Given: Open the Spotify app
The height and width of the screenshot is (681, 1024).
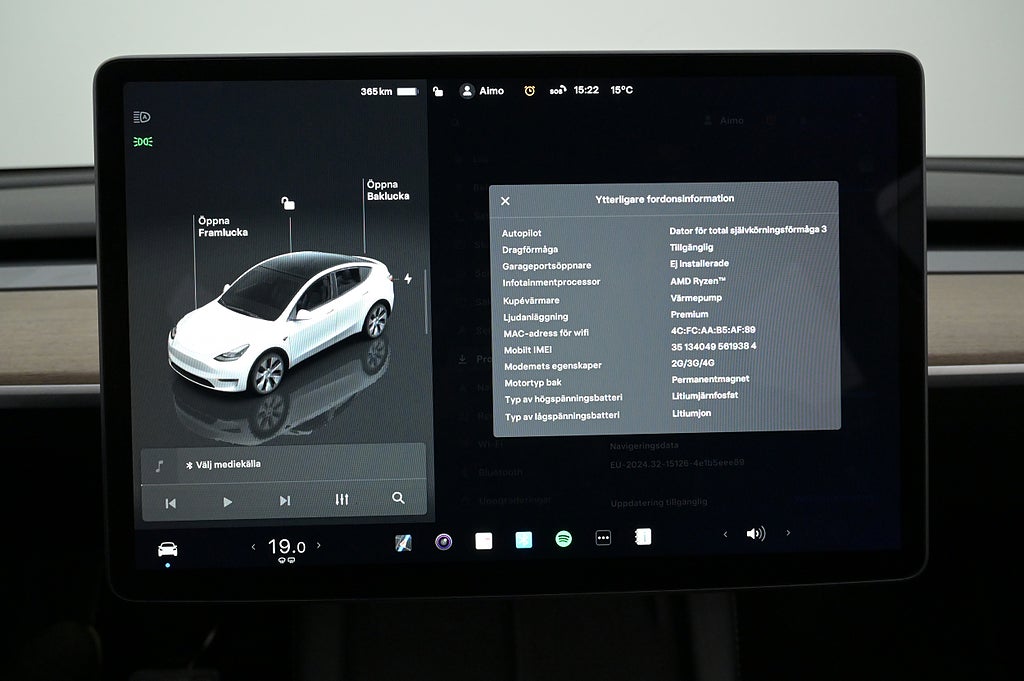Looking at the screenshot, I should [564, 539].
